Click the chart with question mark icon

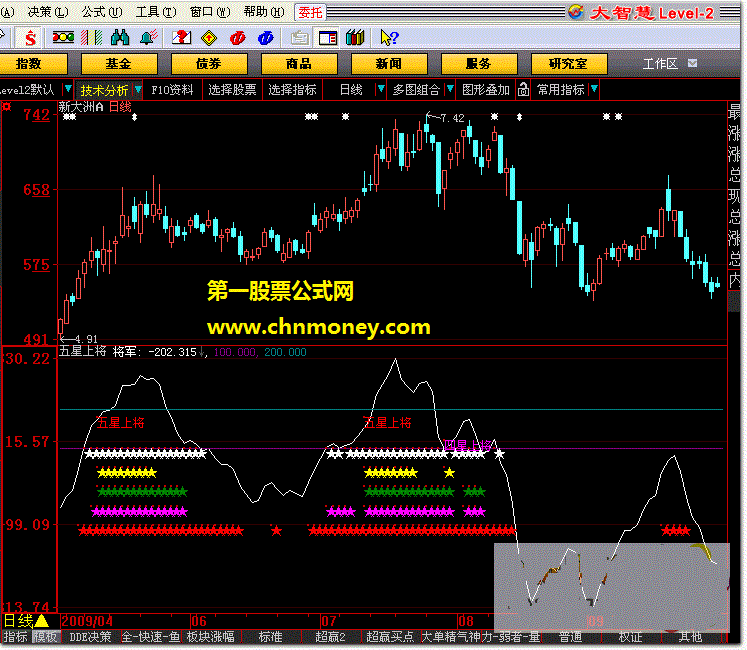tap(181, 38)
